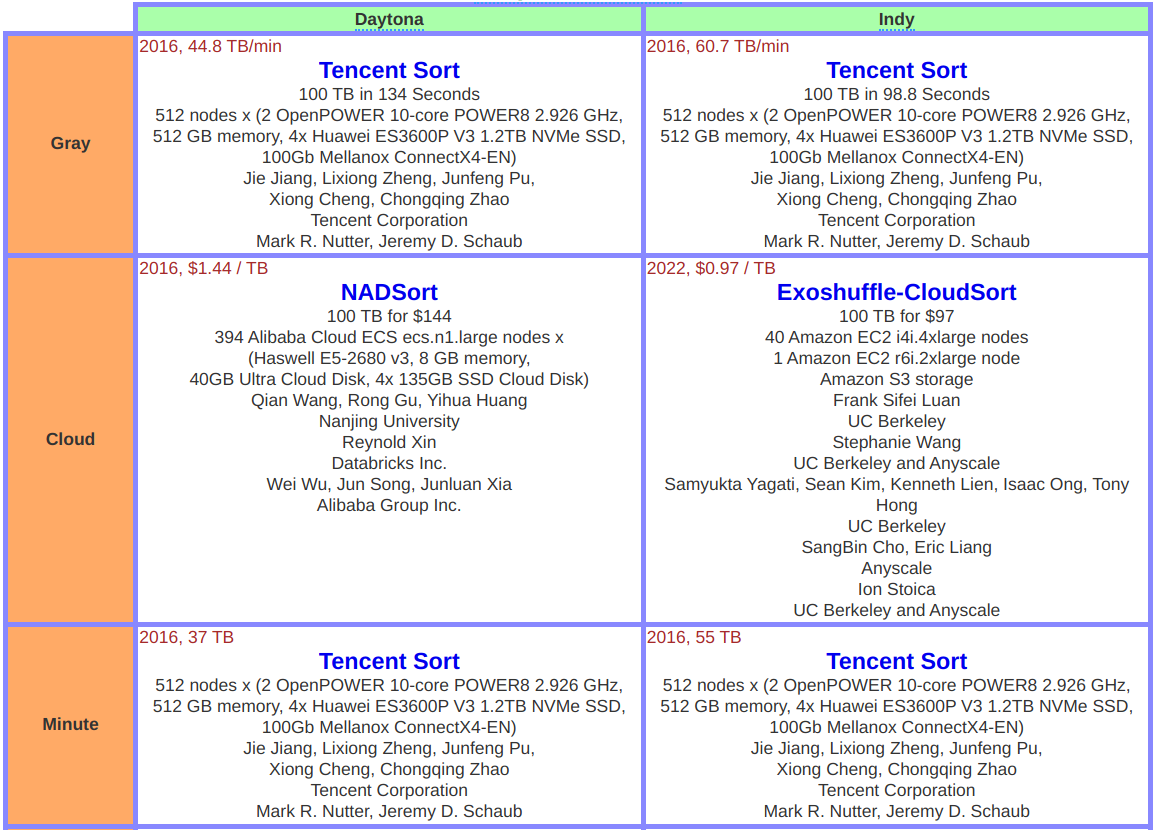Click 'Samyukta Yagati, Sean Kim, Kenneth Lien' line
Viewport: 1158px width, 830px height.
pos(896,484)
